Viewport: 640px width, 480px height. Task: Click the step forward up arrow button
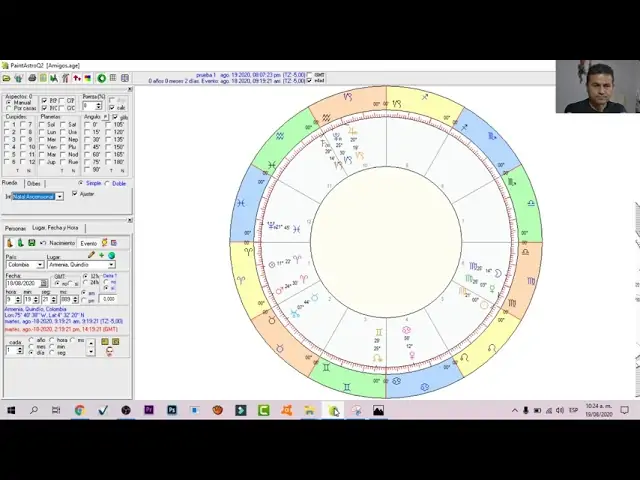(91, 343)
